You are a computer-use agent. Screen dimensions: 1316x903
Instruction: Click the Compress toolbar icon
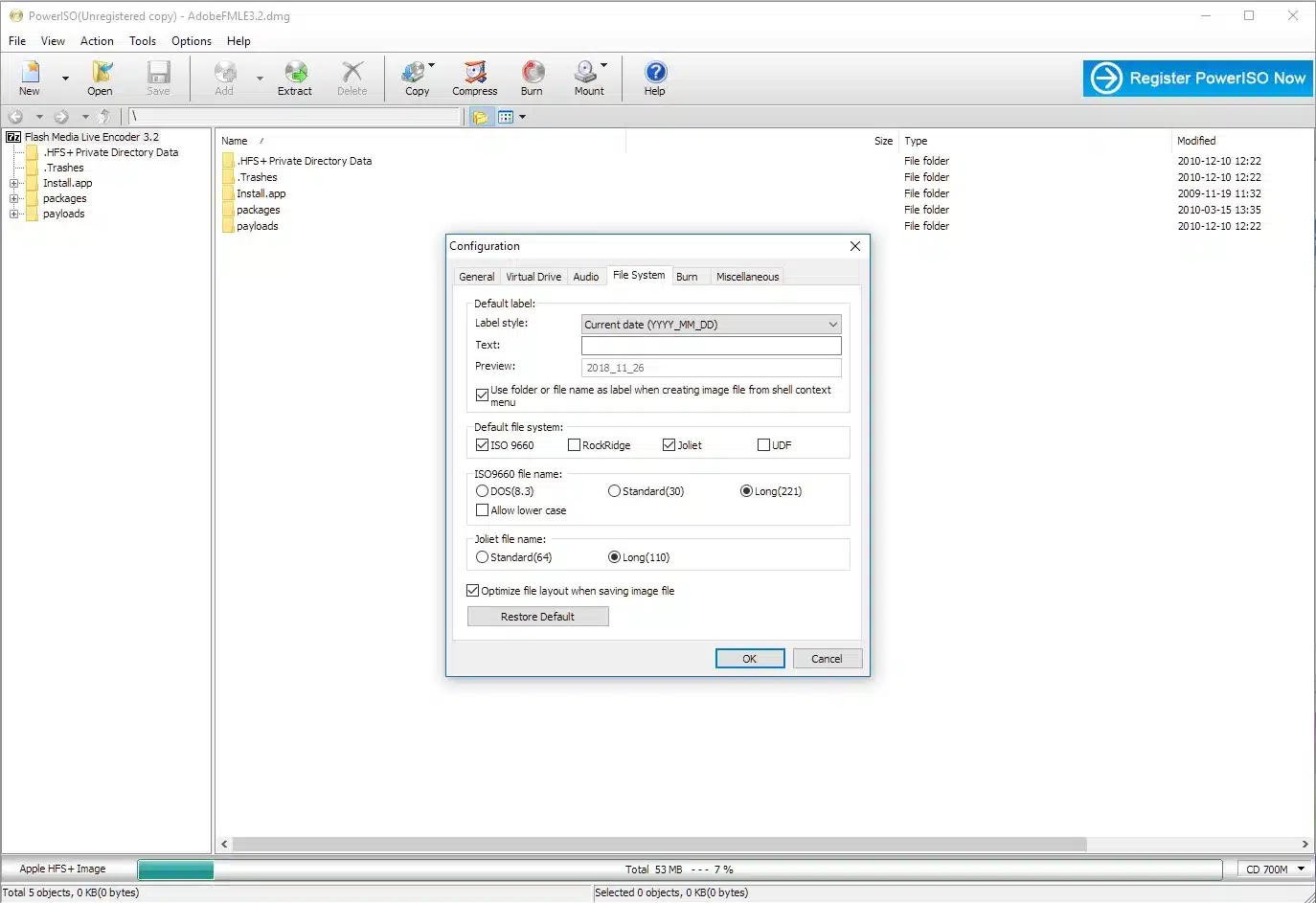point(474,78)
